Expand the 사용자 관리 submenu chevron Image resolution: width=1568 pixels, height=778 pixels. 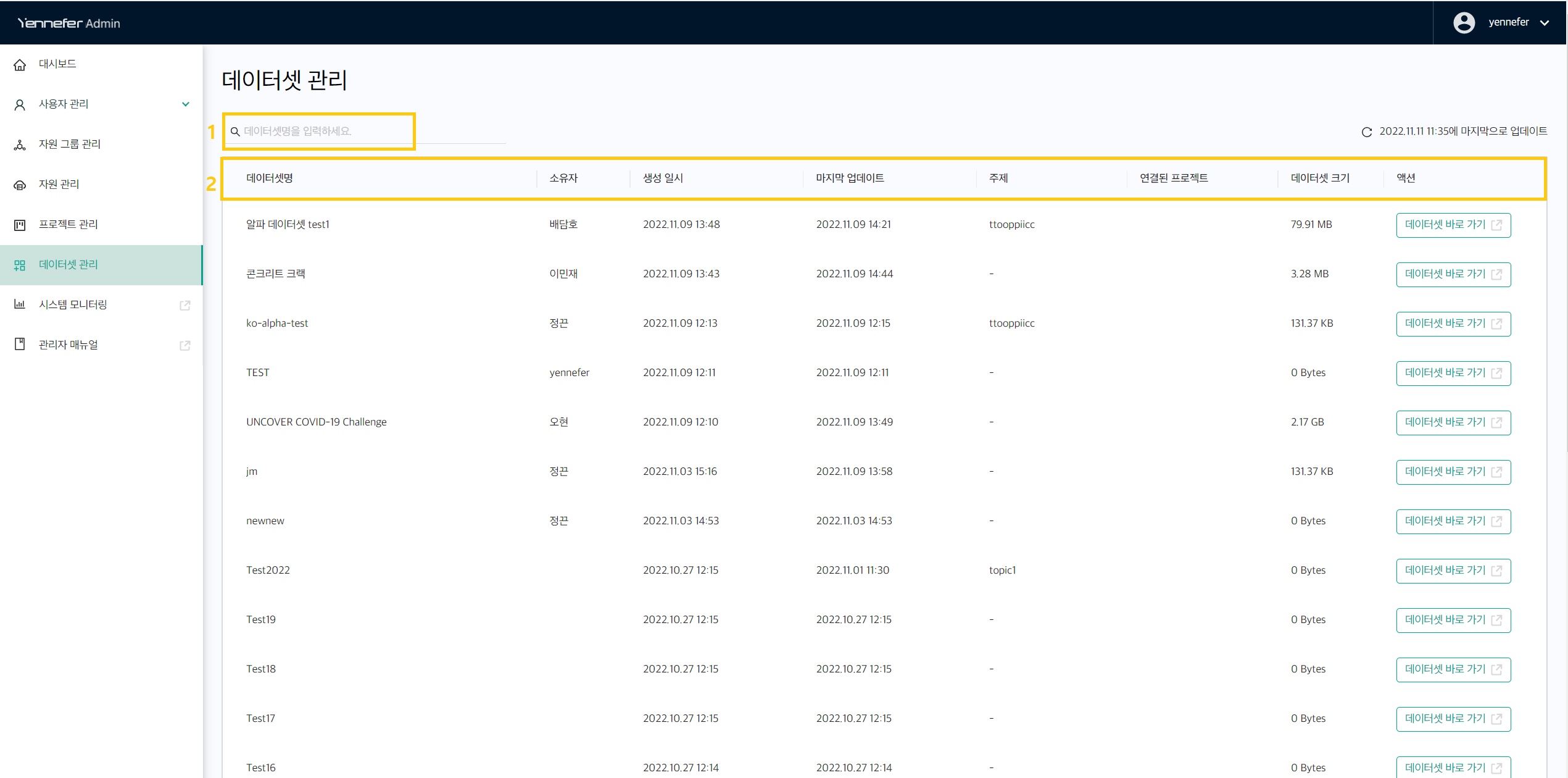[x=185, y=104]
